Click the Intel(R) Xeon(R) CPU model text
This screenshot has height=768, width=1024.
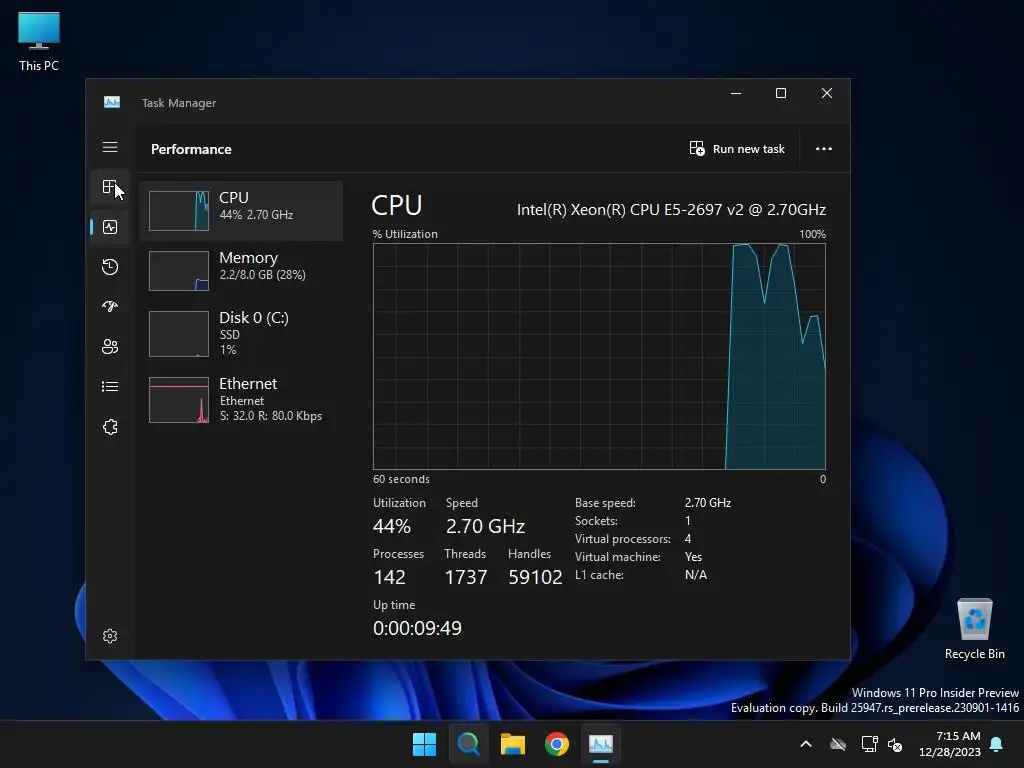click(x=671, y=210)
